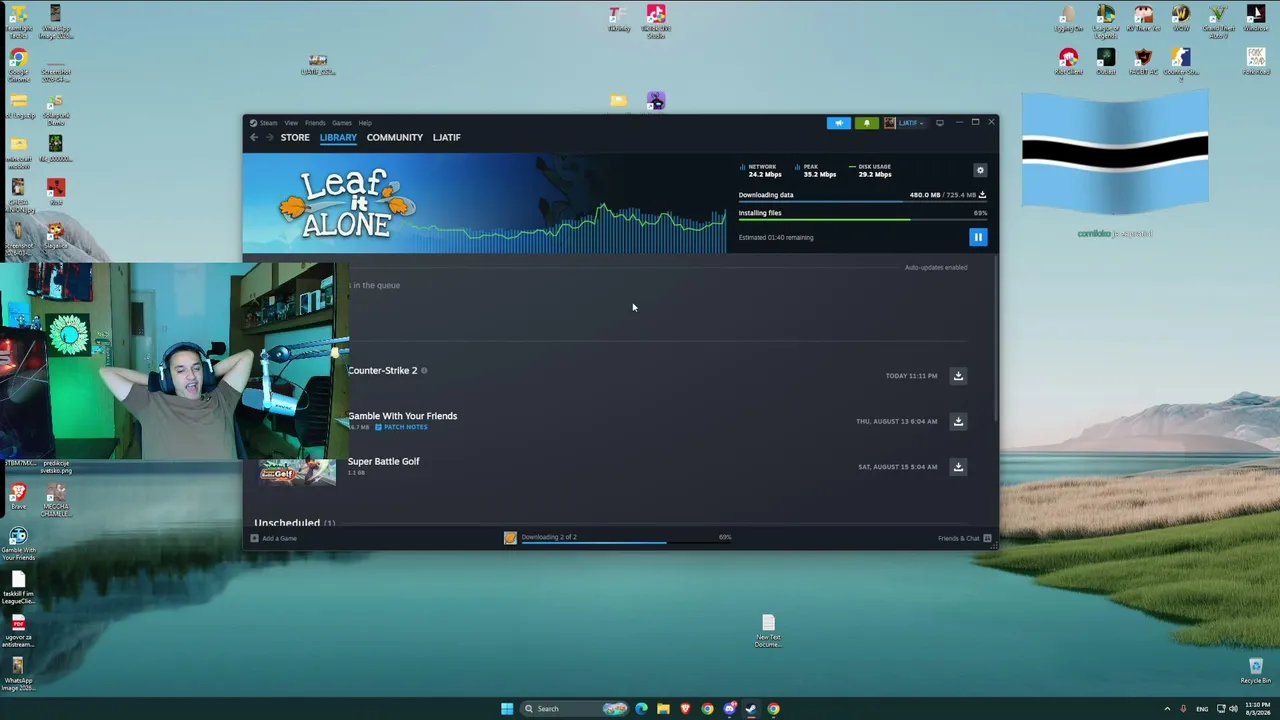Viewport: 1280px width, 720px height.
Task: Open Microsoft Edge from the taskbar
Action: pos(641,709)
